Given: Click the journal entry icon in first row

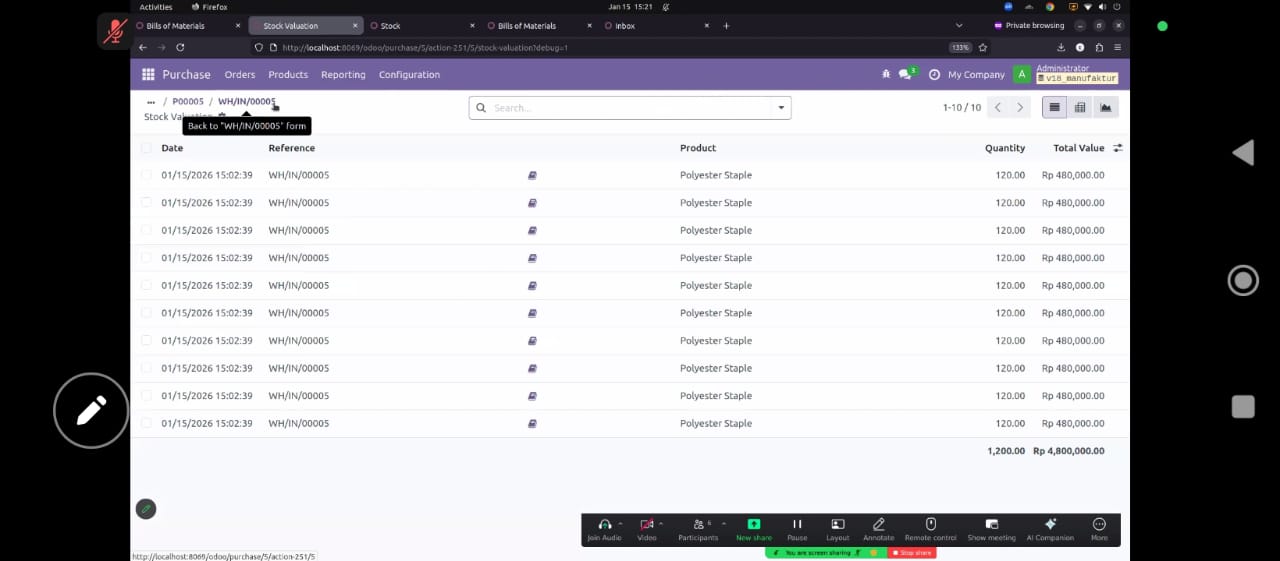Looking at the screenshot, I should (532, 175).
